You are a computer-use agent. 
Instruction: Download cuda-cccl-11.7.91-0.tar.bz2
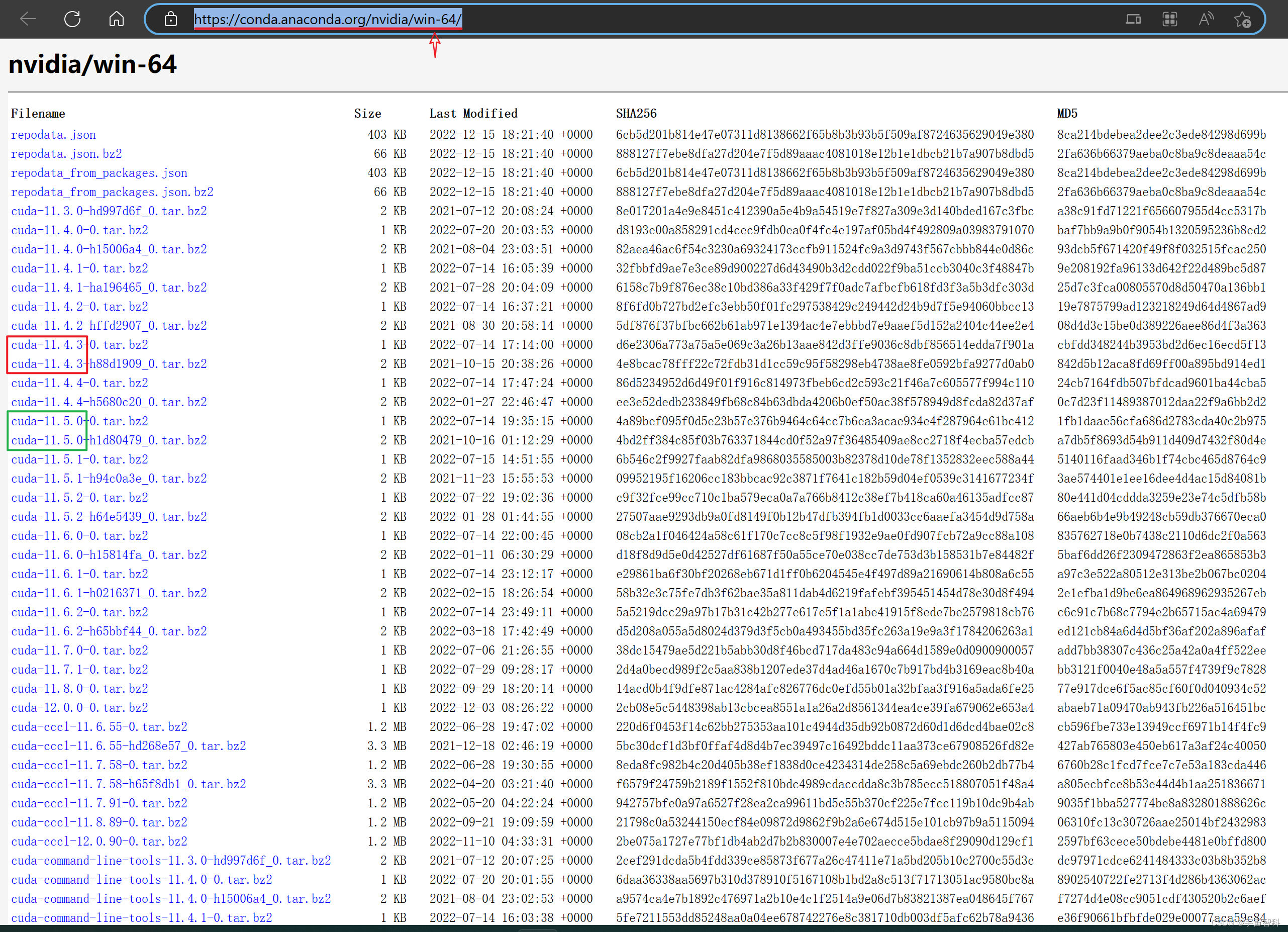pyautogui.click(x=100, y=803)
